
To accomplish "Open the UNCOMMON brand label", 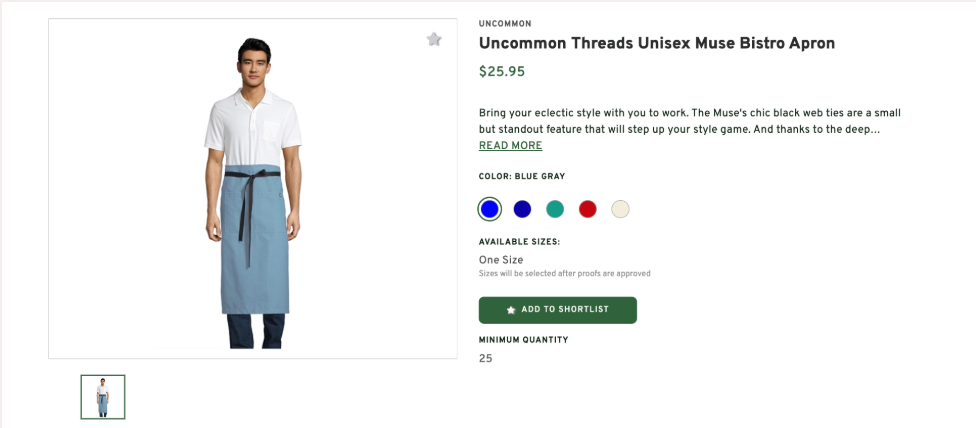I will point(505,24).
